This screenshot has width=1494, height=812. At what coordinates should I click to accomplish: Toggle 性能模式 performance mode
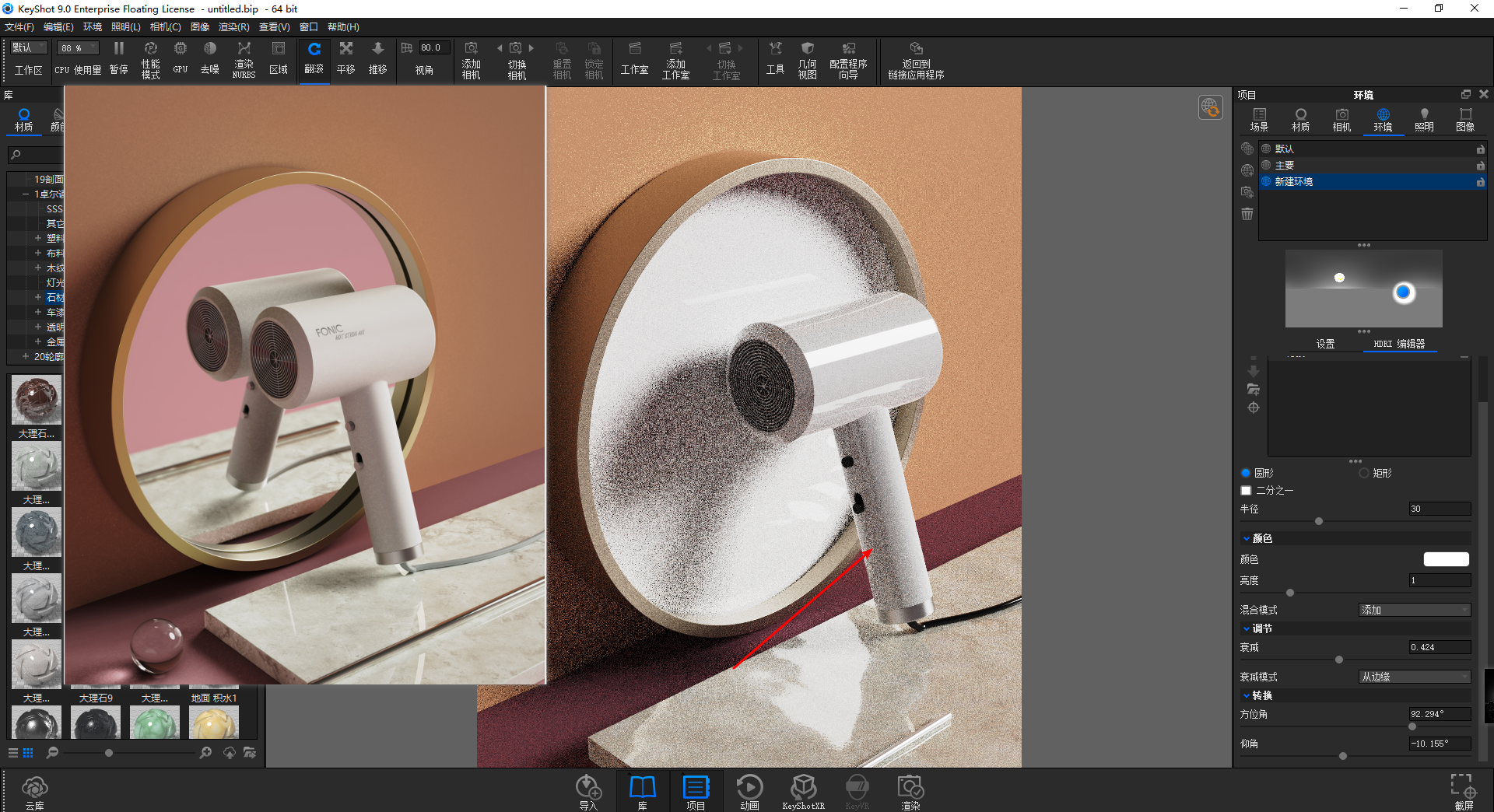150,59
